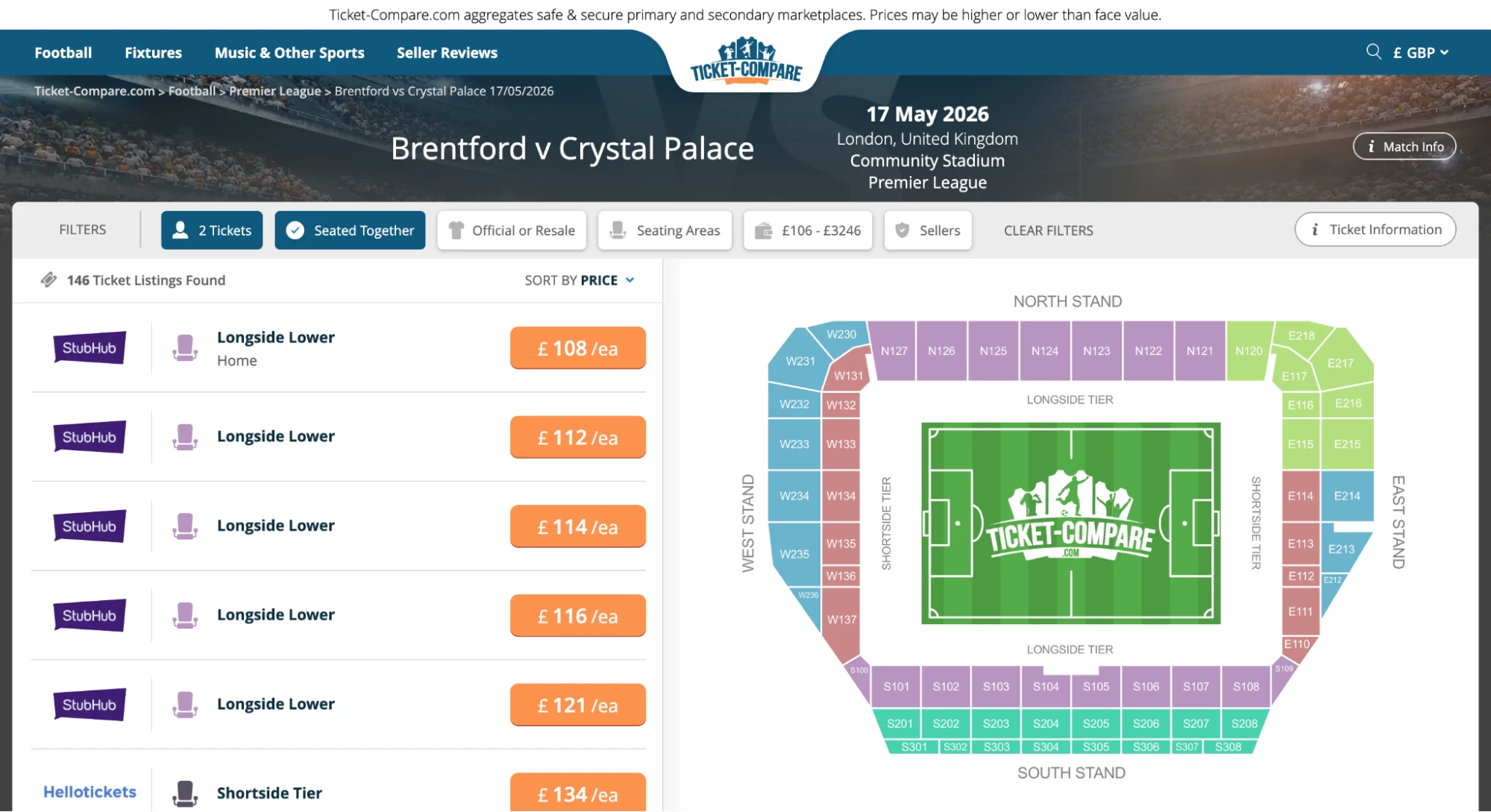The height and width of the screenshot is (812, 1491).
Task: Click the info icon on Ticket Information
Action: (1314, 229)
